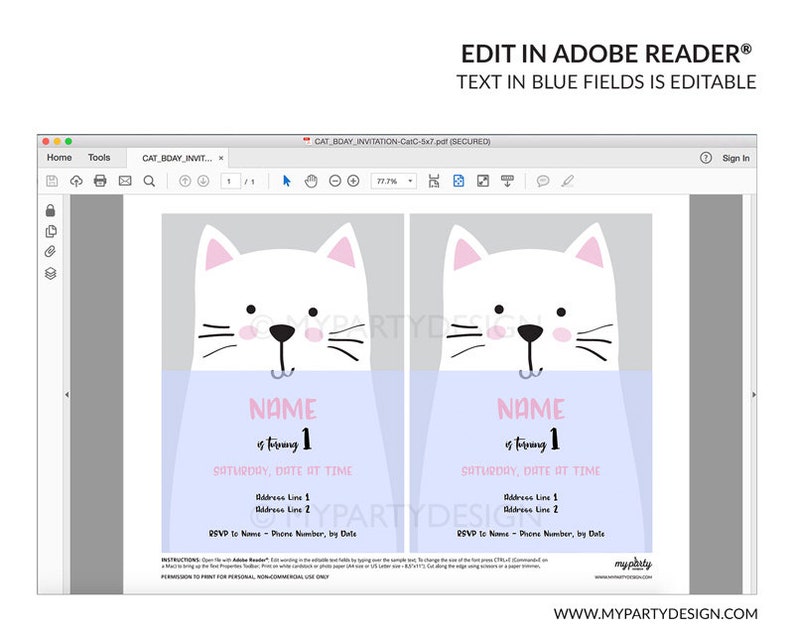This screenshot has height=632, width=794.
Task: Click the vertical scrollbar on the right
Action: [x=747, y=394]
